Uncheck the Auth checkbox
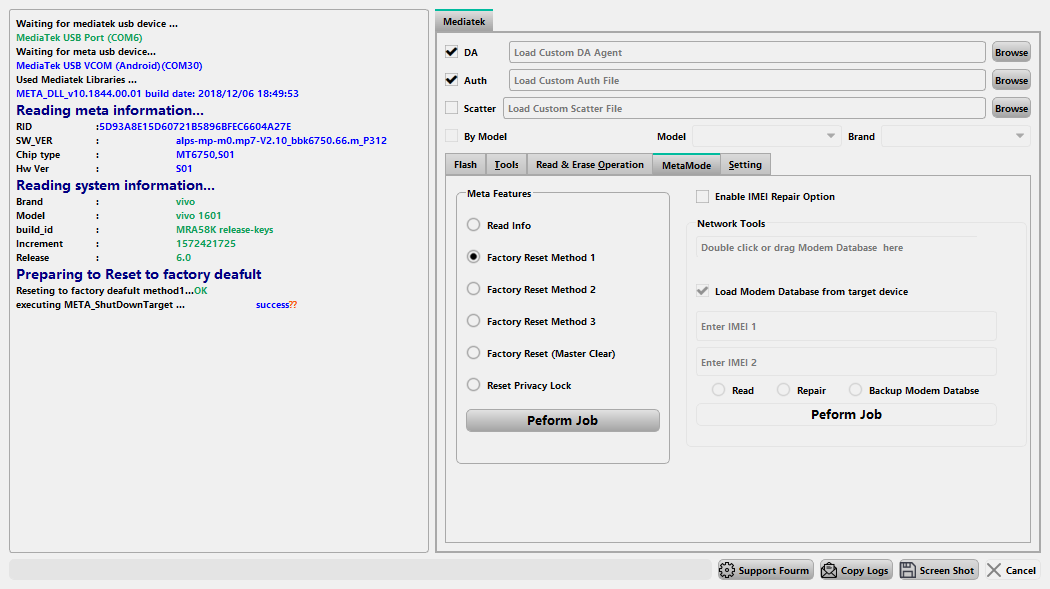 tap(451, 80)
